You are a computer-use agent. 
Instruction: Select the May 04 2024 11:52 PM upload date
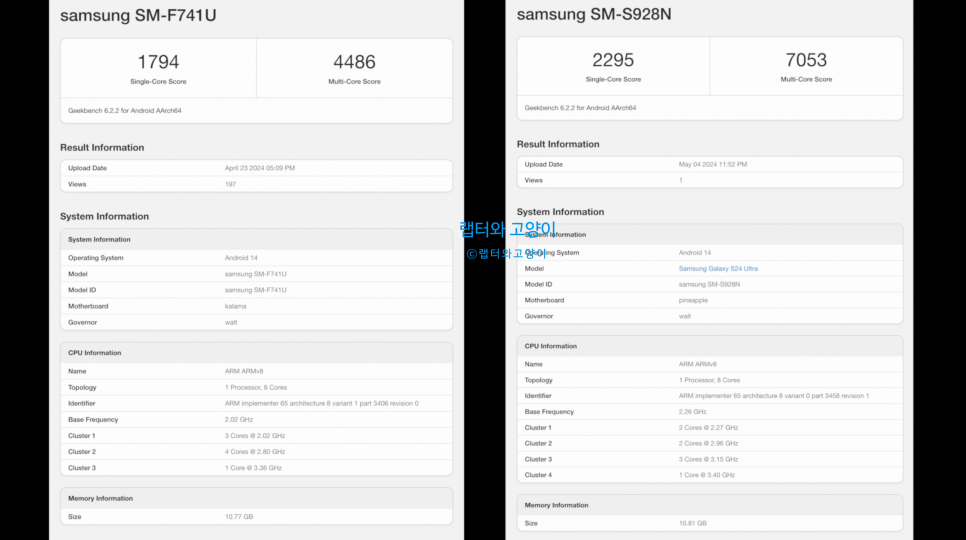pyautogui.click(x=713, y=164)
